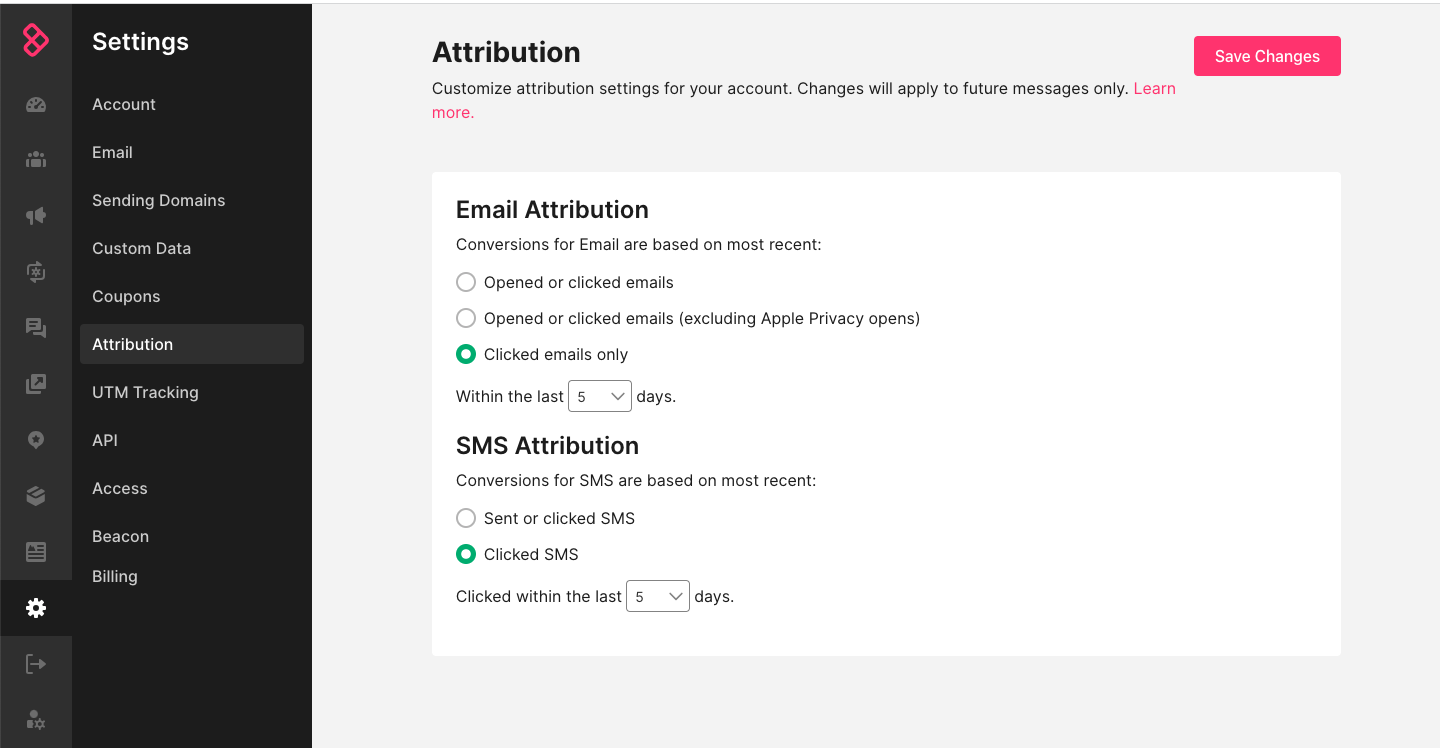Open the newspaper-style content icon
The width and height of the screenshot is (1440, 748).
pyautogui.click(x=36, y=552)
